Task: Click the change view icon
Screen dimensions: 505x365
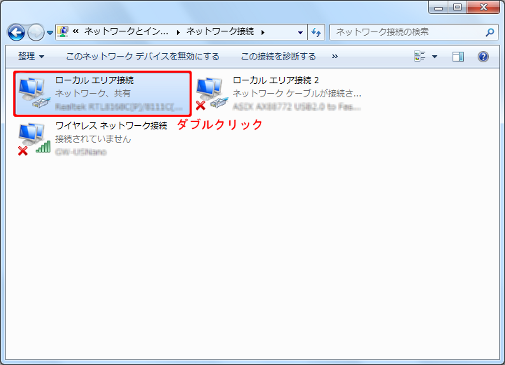Action: tap(420, 56)
